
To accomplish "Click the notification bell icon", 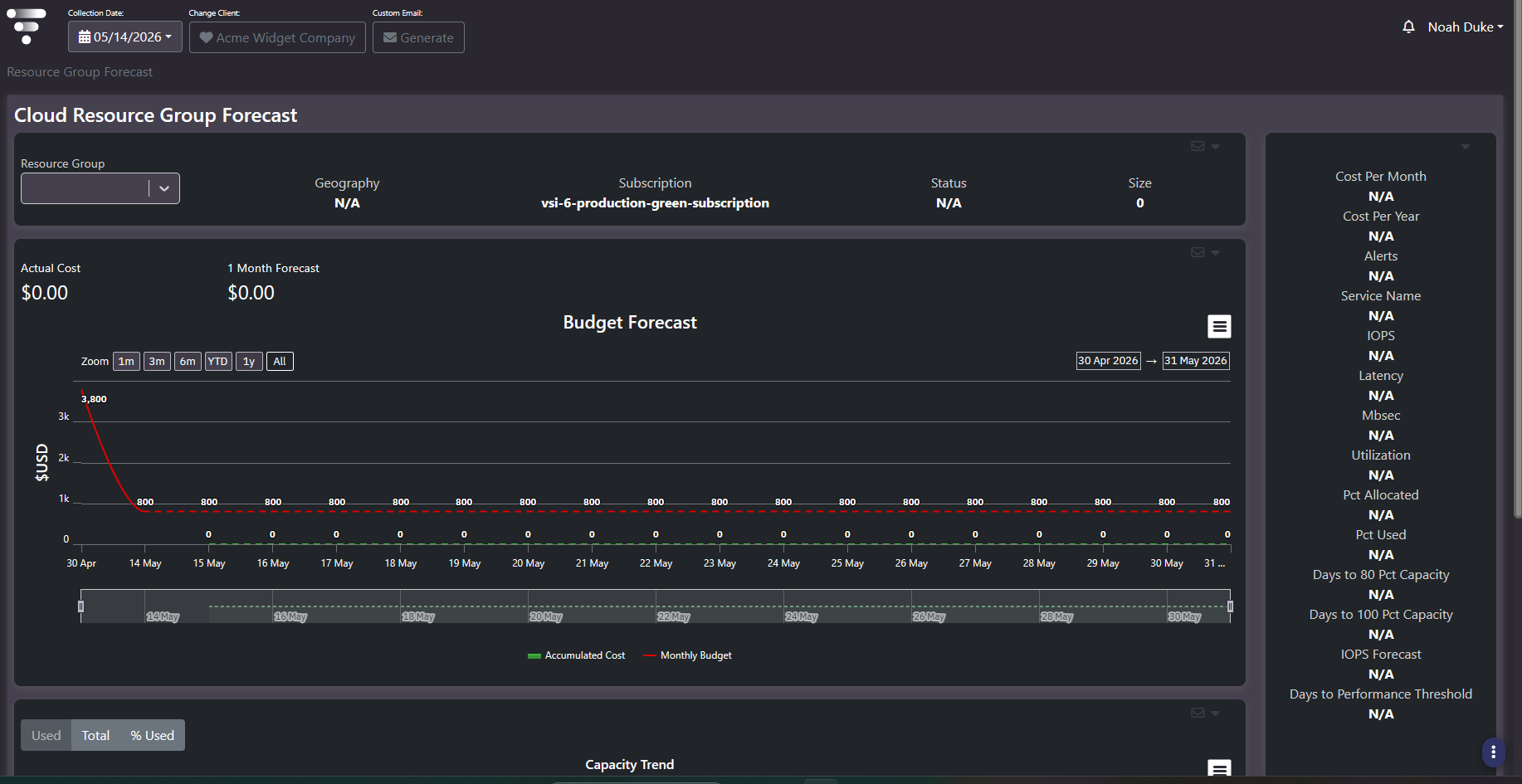I will [x=1408, y=27].
